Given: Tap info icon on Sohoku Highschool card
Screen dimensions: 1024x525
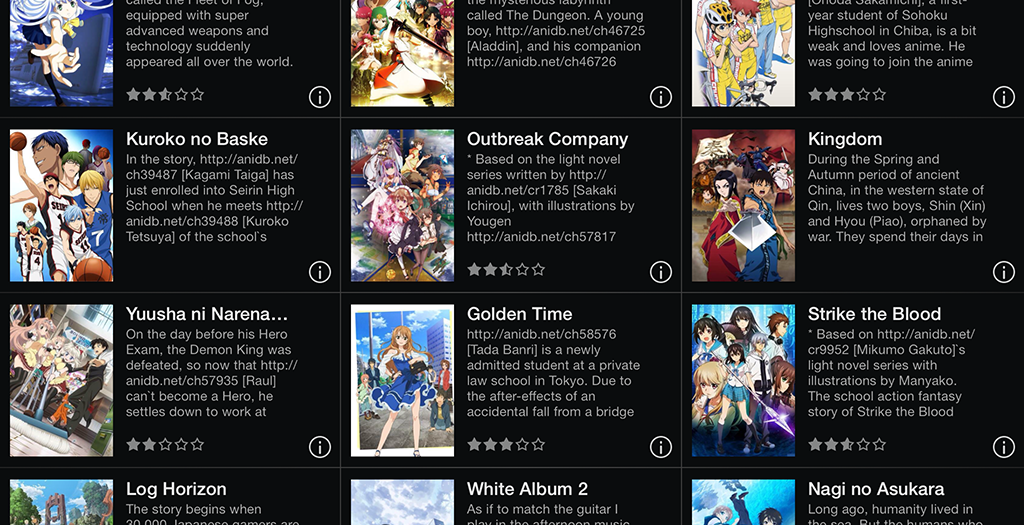Looking at the screenshot, I should [1004, 97].
